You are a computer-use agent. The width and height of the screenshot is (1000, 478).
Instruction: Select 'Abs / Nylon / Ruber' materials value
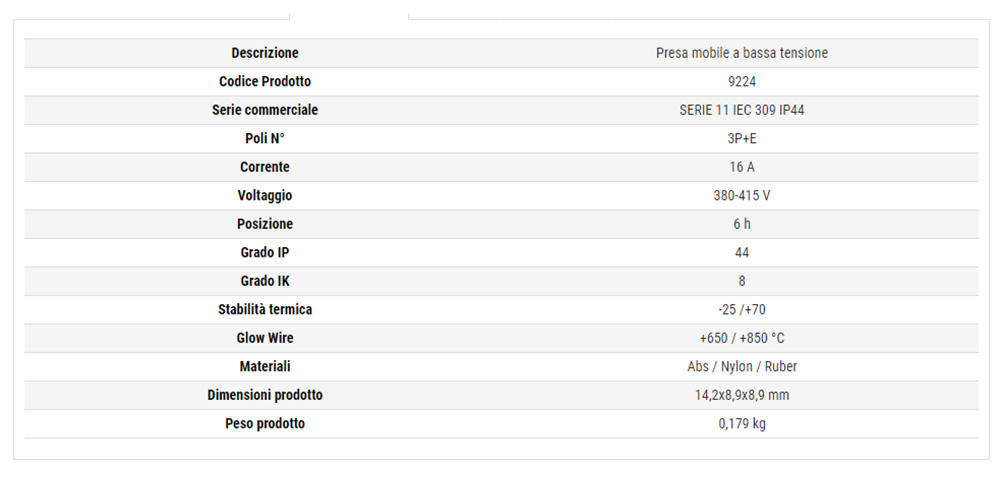click(x=742, y=366)
